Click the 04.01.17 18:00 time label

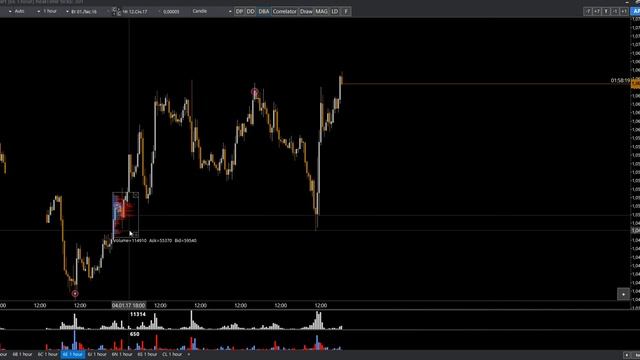pos(129,305)
